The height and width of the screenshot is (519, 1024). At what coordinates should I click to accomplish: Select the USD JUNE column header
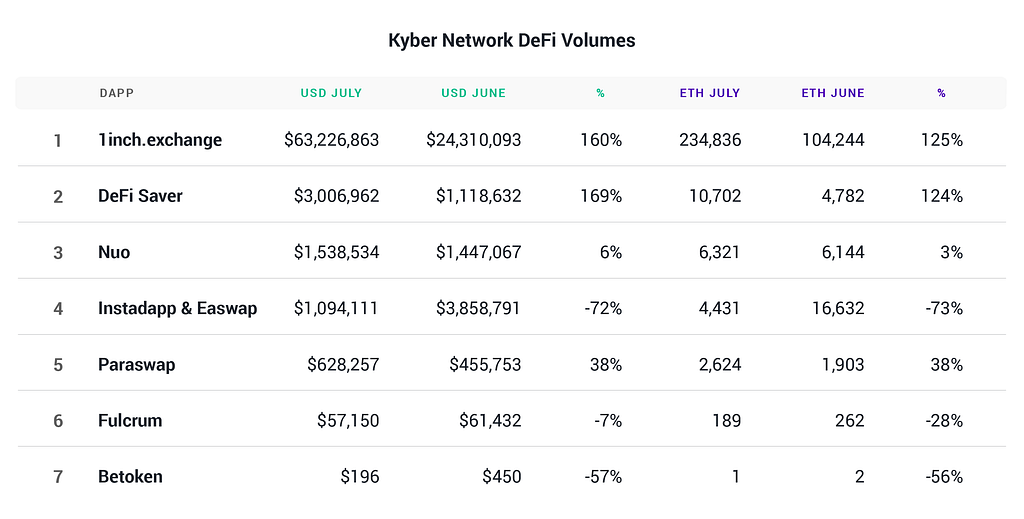tap(473, 93)
